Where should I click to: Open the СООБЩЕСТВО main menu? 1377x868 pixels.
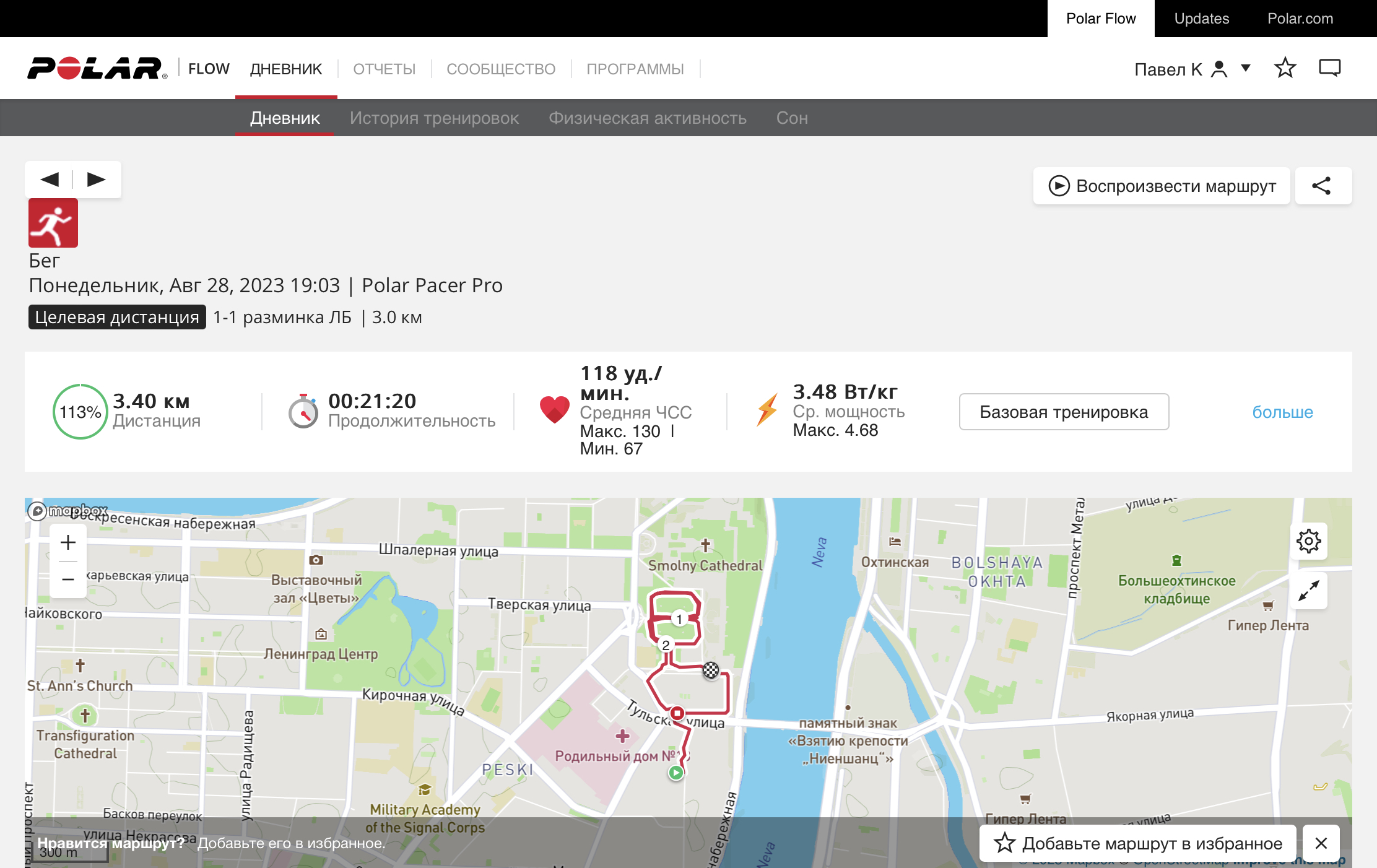(501, 69)
